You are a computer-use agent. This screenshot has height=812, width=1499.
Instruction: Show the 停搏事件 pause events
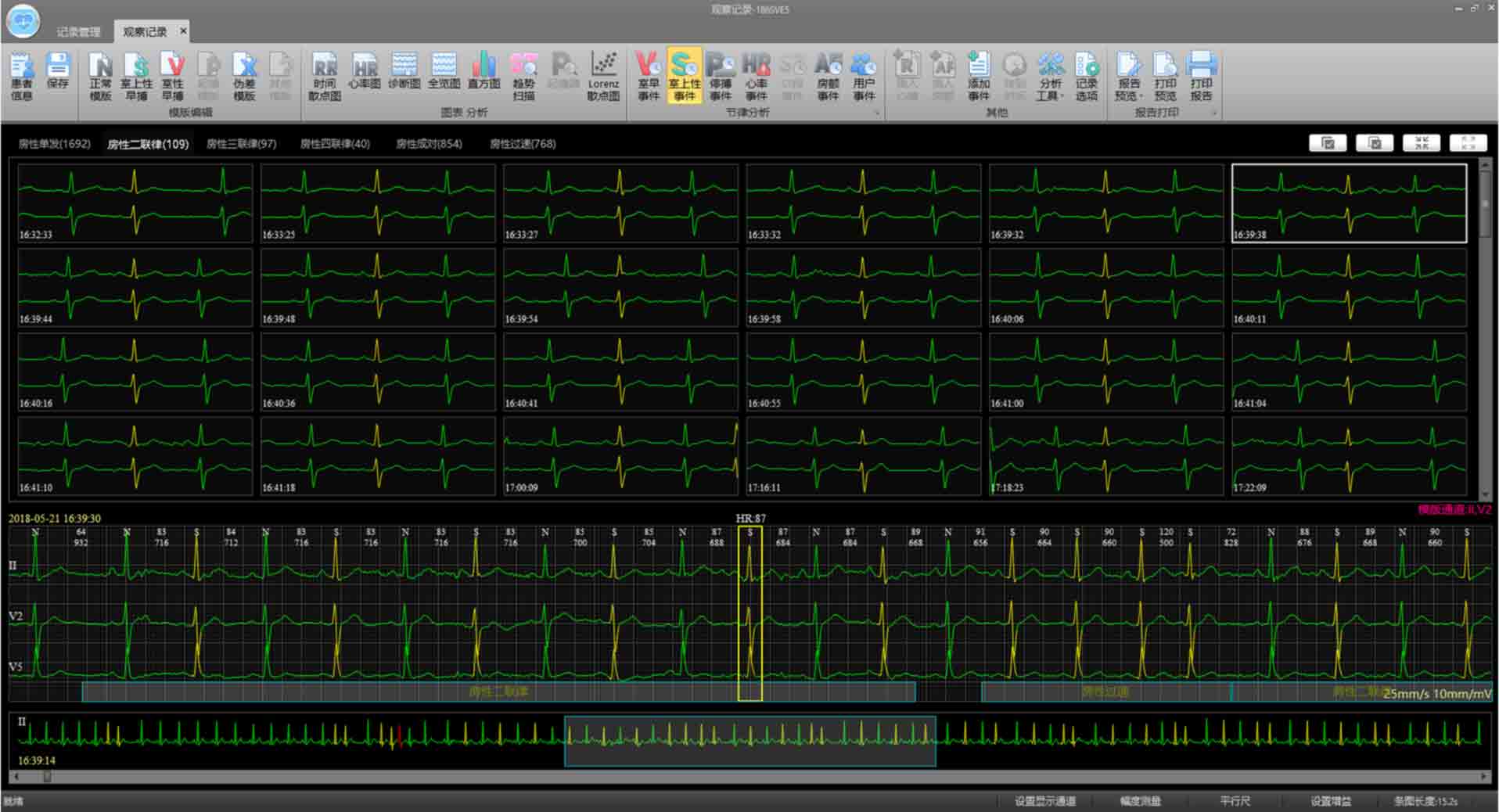pos(721,76)
